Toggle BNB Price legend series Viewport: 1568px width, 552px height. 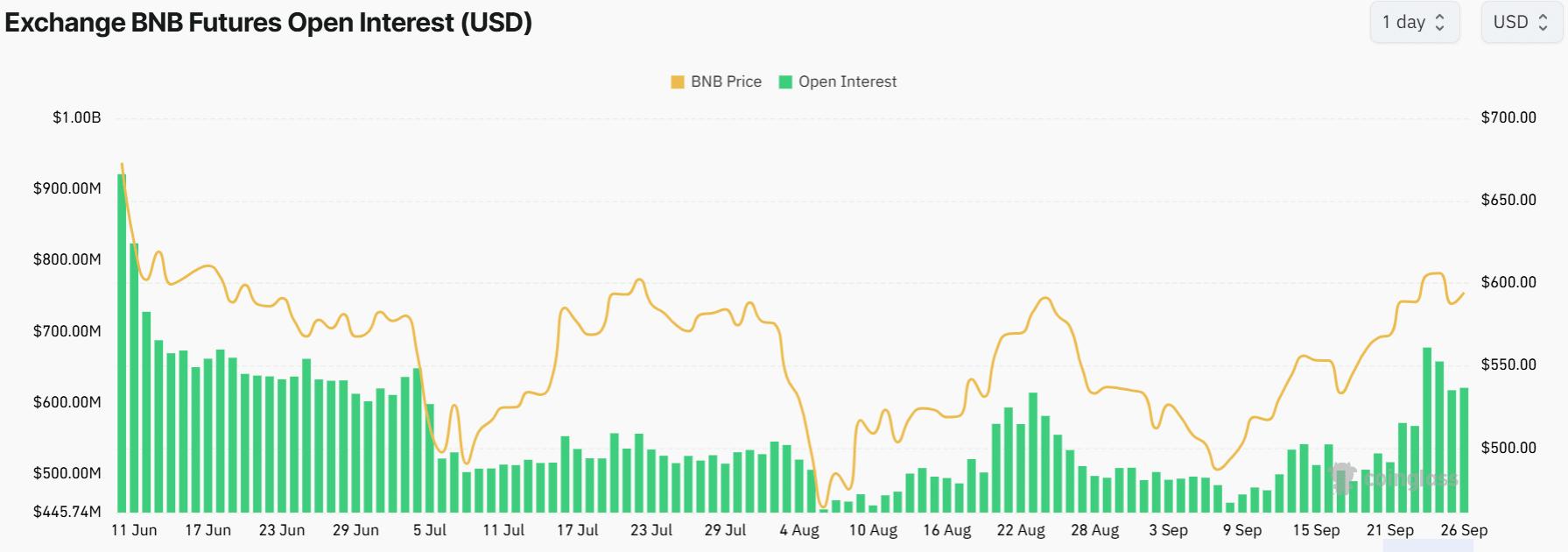(716, 81)
